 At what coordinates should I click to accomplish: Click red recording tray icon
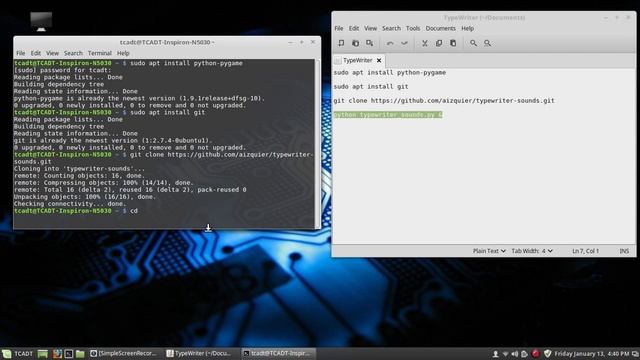(536, 353)
